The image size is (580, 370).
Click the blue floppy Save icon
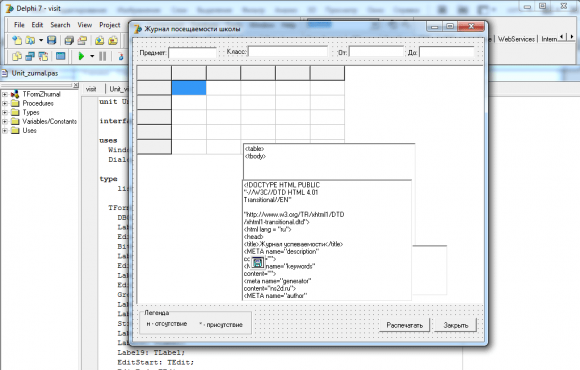point(52,40)
